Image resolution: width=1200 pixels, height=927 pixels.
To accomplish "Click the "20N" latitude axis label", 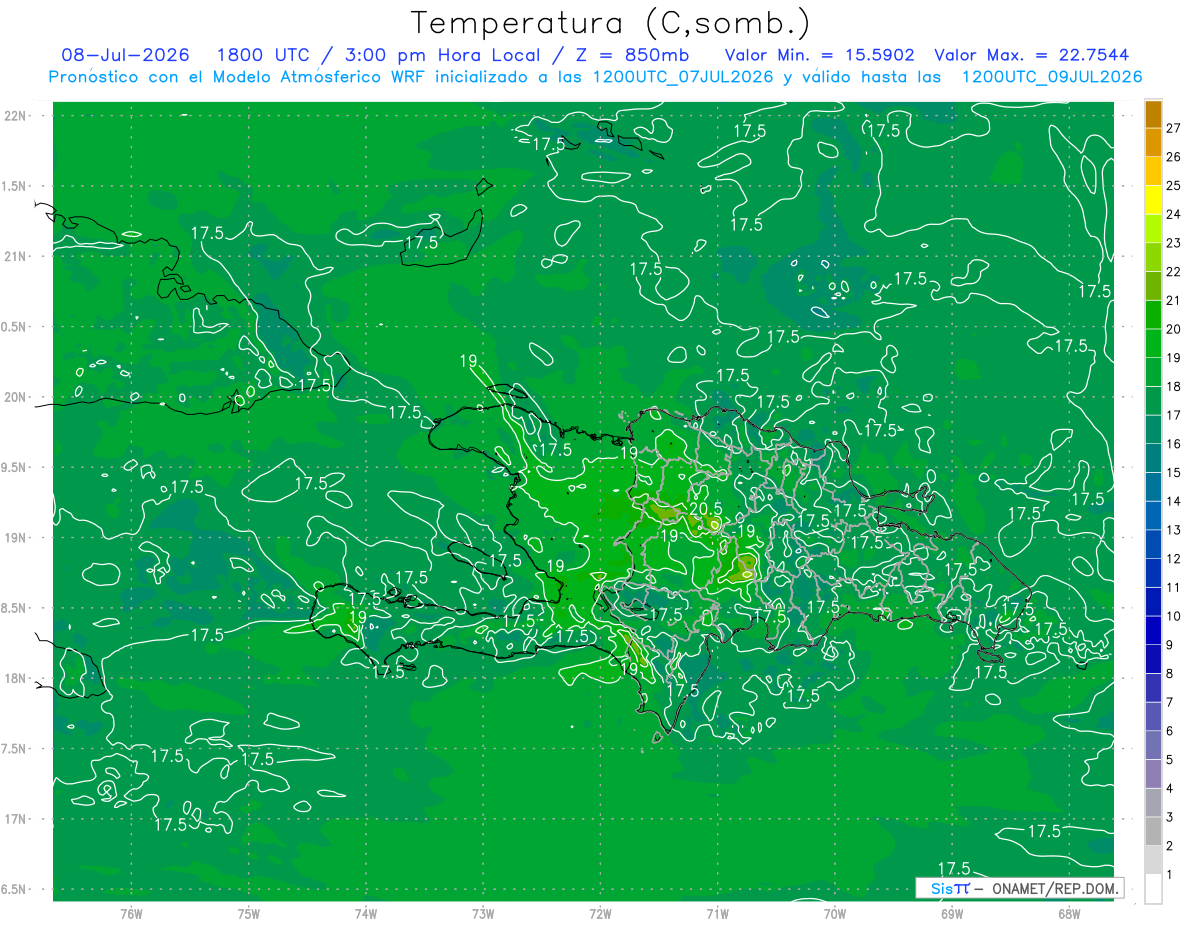I will (x=14, y=397).
